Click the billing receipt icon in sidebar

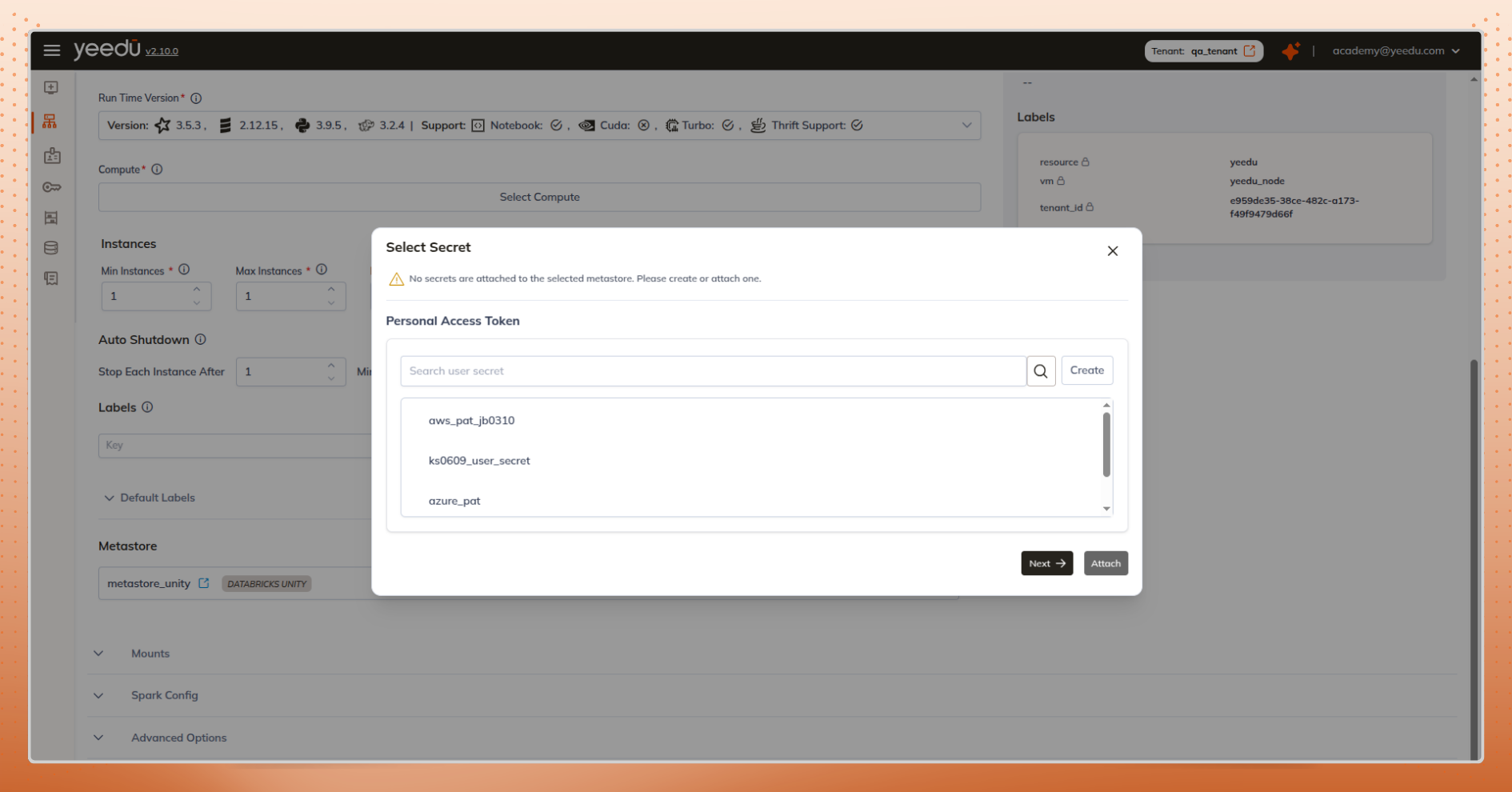[51, 278]
